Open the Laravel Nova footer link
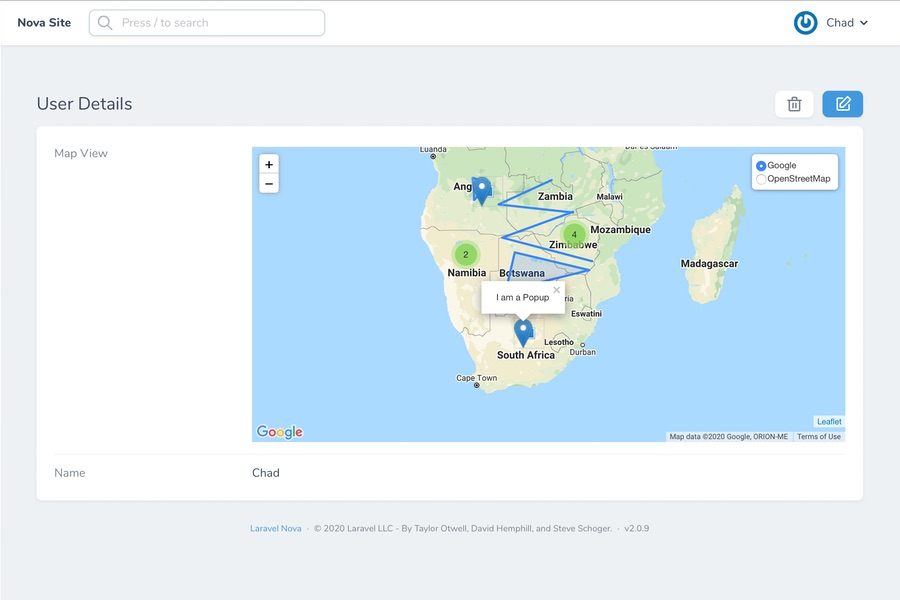This screenshot has height=600, width=900. click(276, 528)
